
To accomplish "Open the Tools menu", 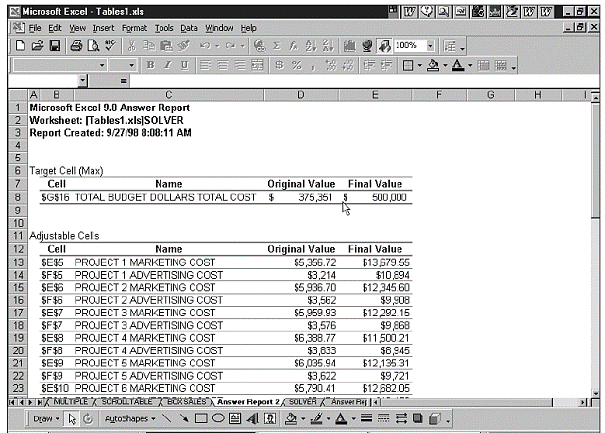I will (x=164, y=28).
